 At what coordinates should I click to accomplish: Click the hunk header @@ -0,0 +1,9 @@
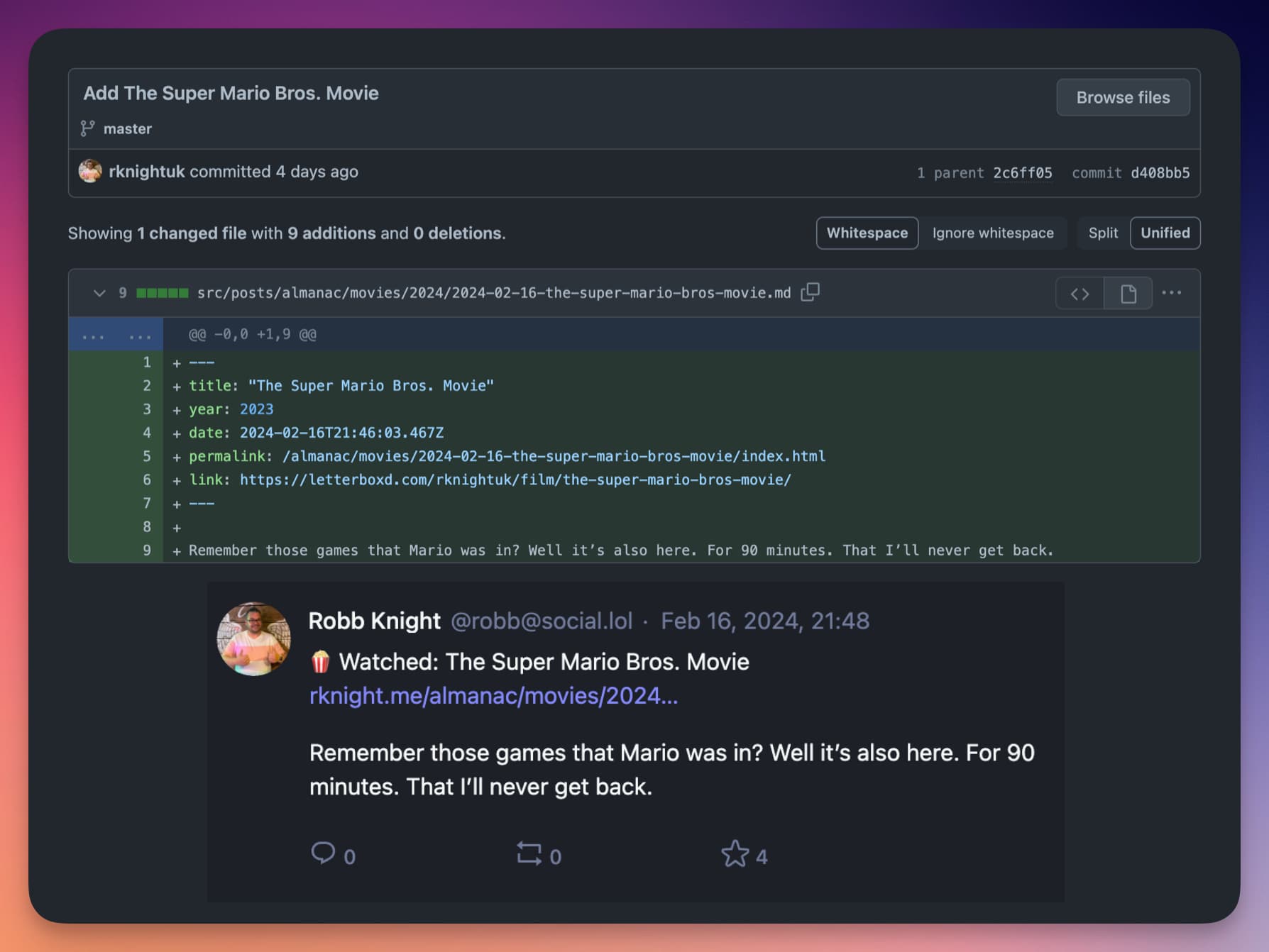[x=253, y=334]
